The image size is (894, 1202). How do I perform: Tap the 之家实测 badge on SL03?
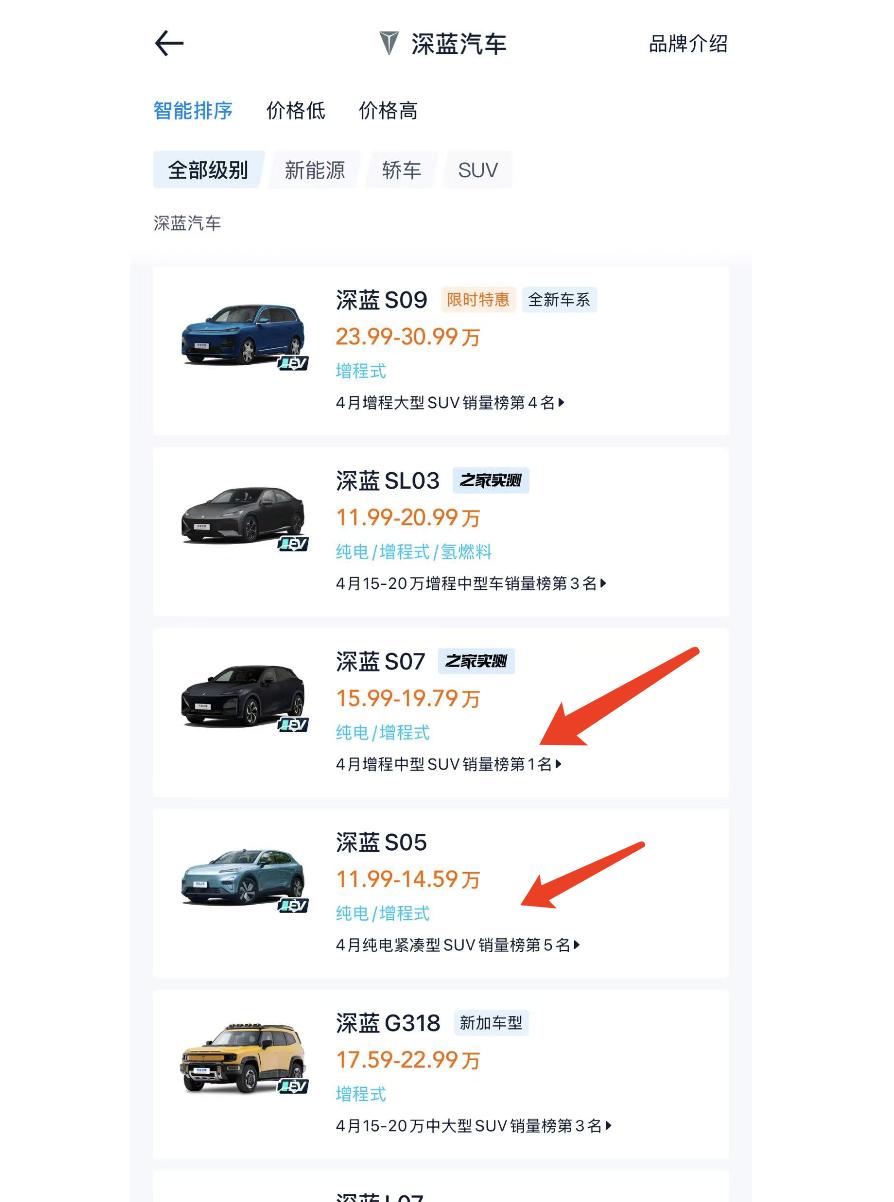point(490,481)
